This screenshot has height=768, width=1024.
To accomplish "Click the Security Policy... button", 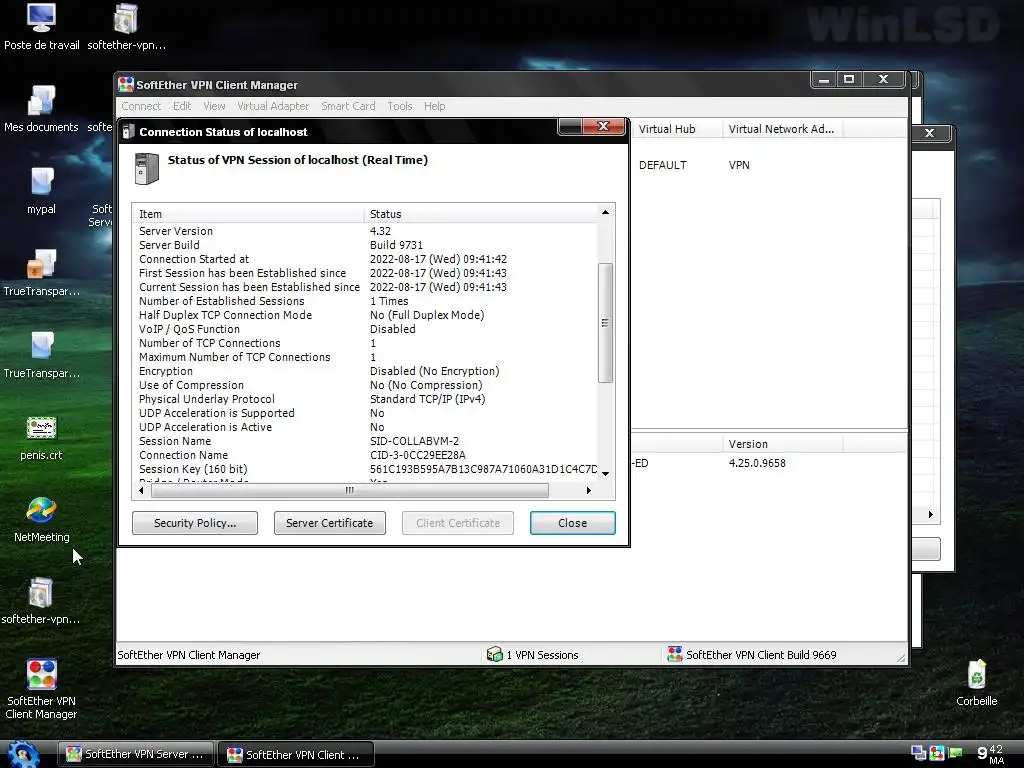I will pos(195,522).
